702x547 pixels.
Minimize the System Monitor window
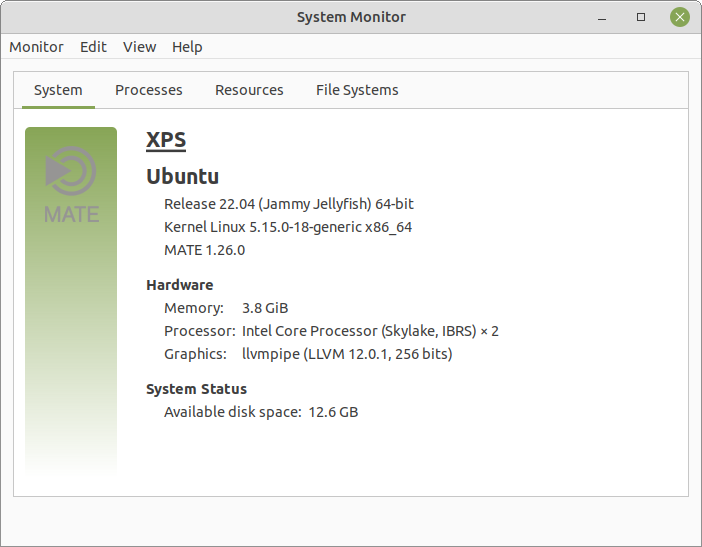pyautogui.click(x=602, y=17)
